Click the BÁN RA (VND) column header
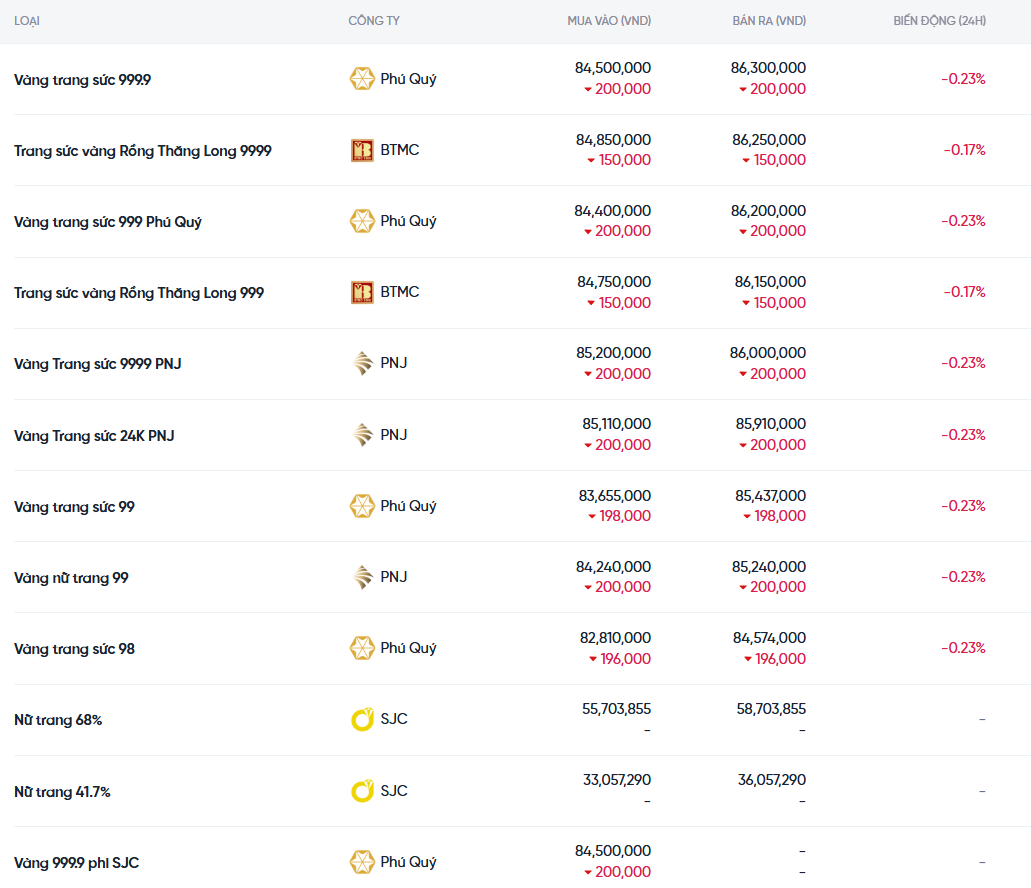 [x=769, y=20]
